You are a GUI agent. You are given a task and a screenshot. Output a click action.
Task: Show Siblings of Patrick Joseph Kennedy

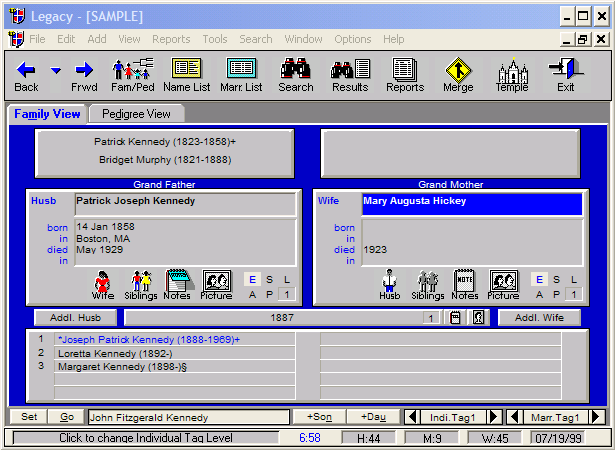140,285
